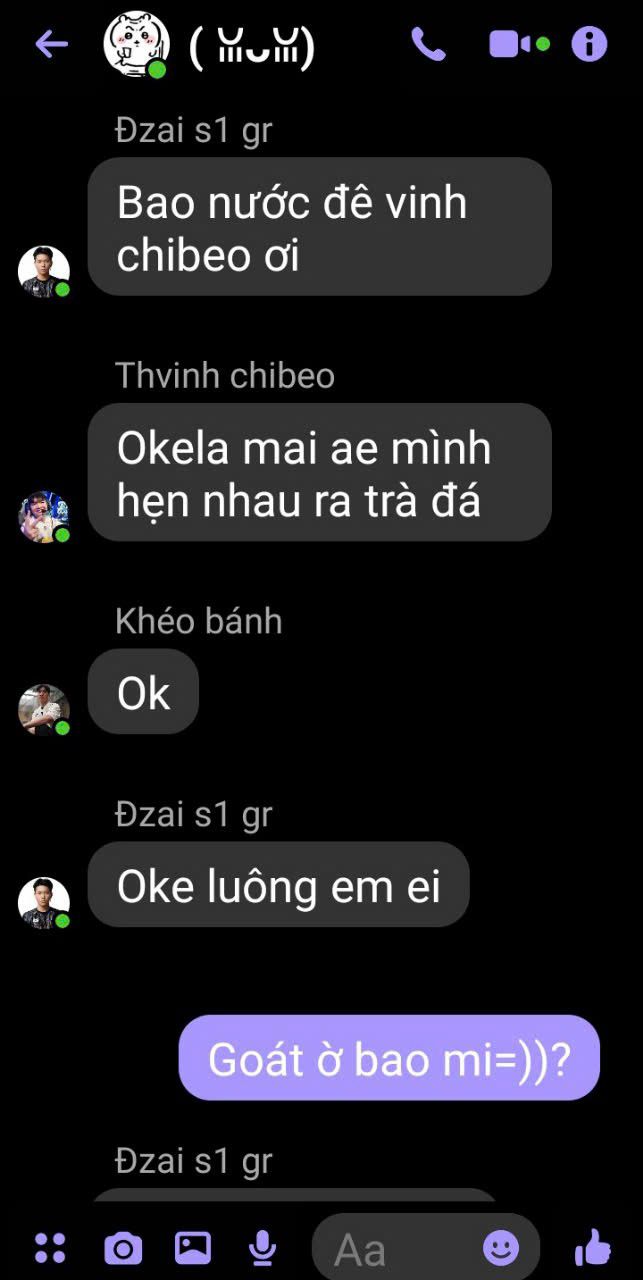Viewport: 643px width, 1280px height.
Task: Tap the "Ok" message from Khéo bánh
Action: pos(143,692)
